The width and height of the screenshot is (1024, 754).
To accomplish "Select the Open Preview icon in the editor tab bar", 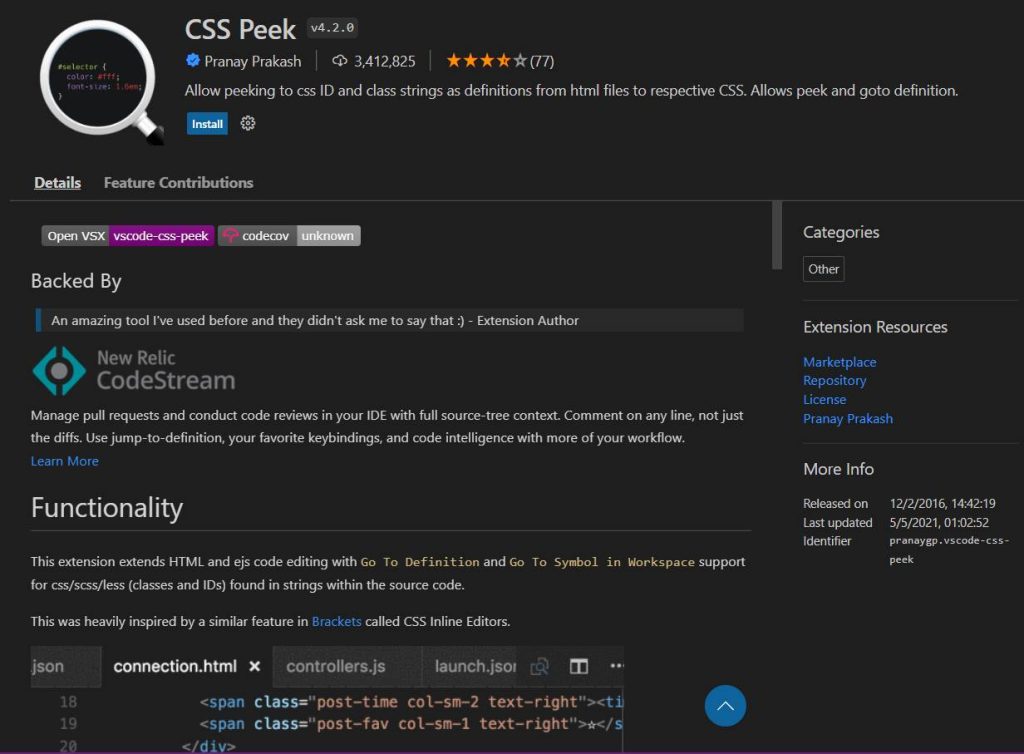I will click(541, 666).
